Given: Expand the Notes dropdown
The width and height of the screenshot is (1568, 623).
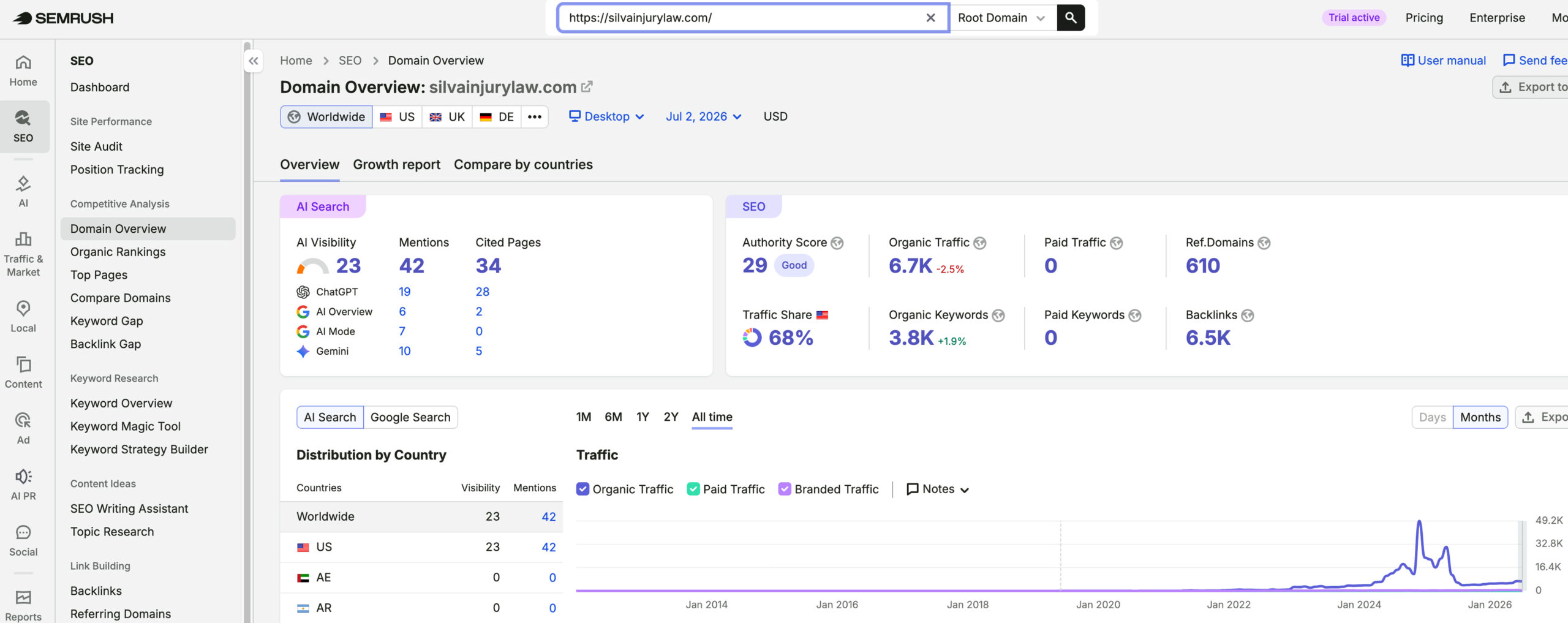Looking at the screenshot, I should [938, 489].
